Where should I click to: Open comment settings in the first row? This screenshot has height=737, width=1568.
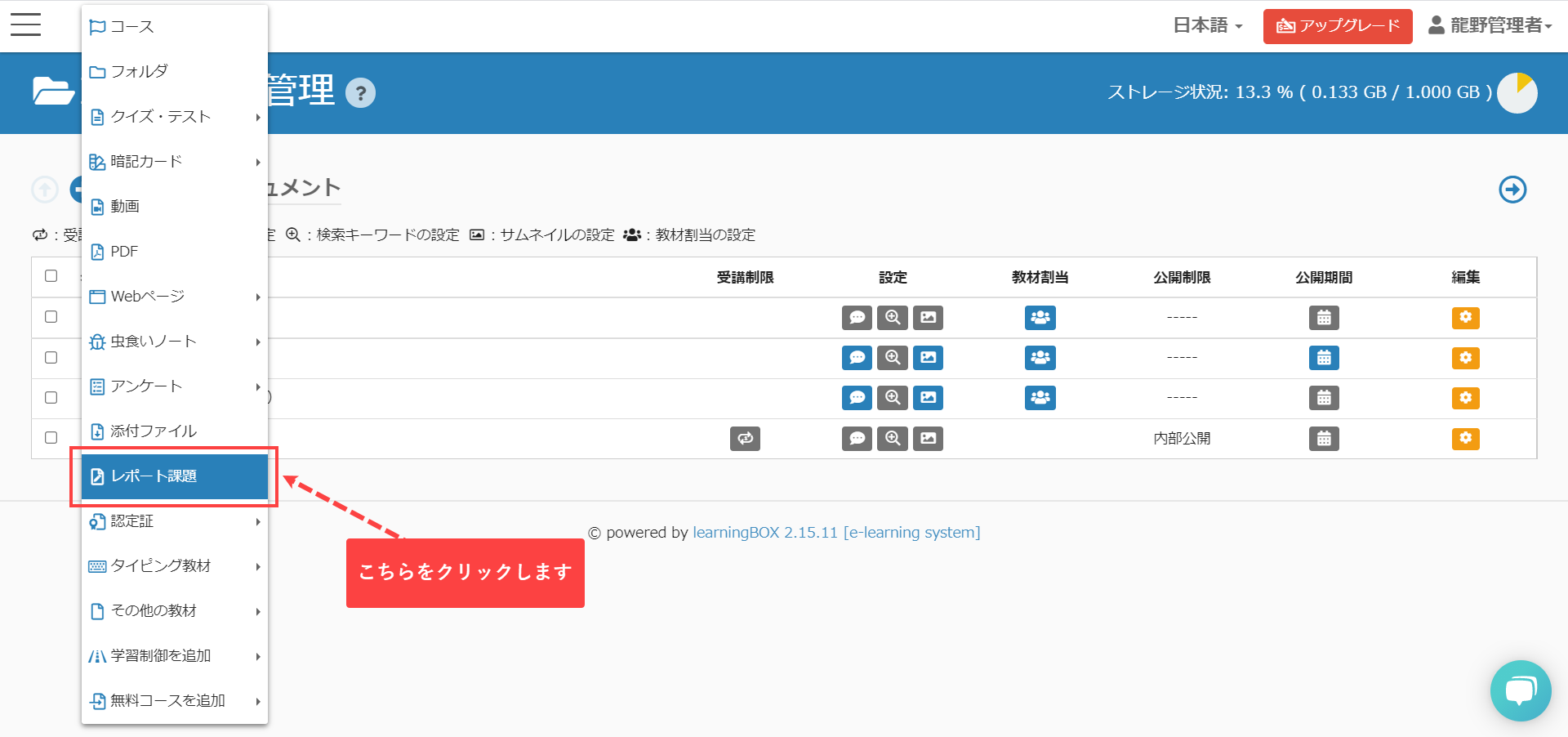857,318
